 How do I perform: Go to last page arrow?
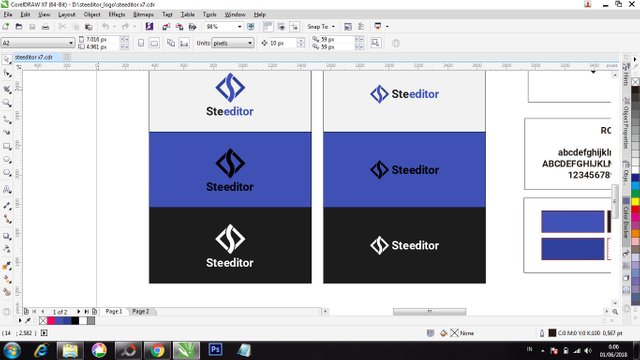pos(87,311)
